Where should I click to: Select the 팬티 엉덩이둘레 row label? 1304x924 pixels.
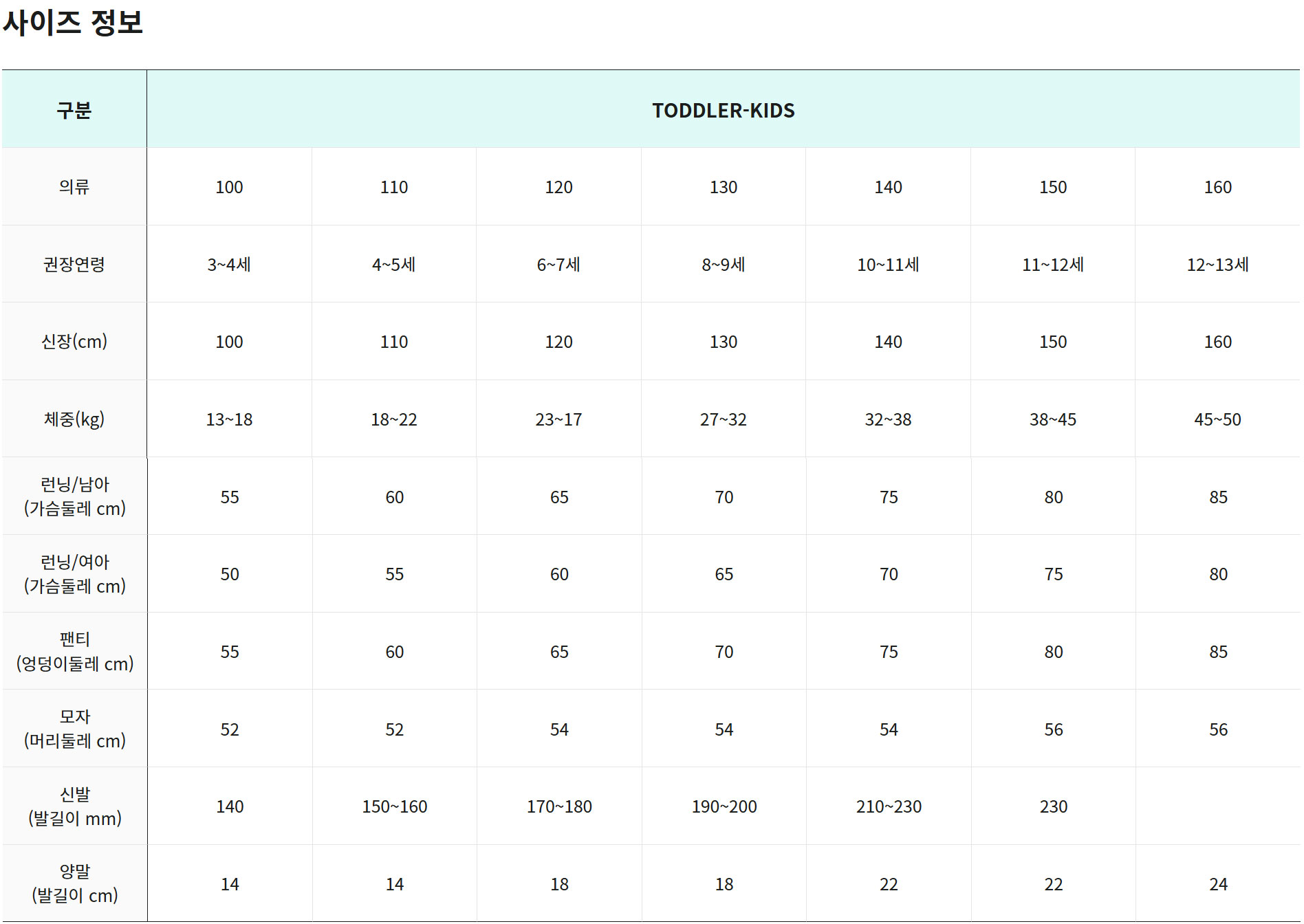pos(74,652)
